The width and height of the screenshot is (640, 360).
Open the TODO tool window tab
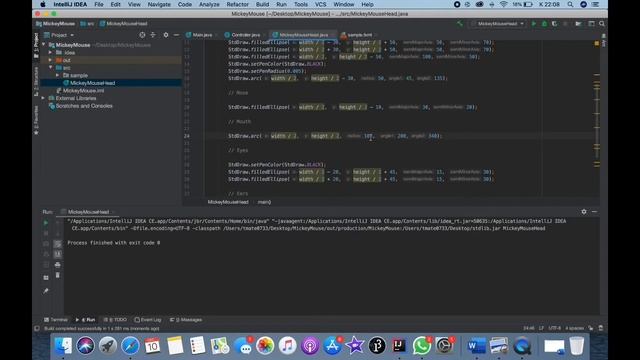115,320
